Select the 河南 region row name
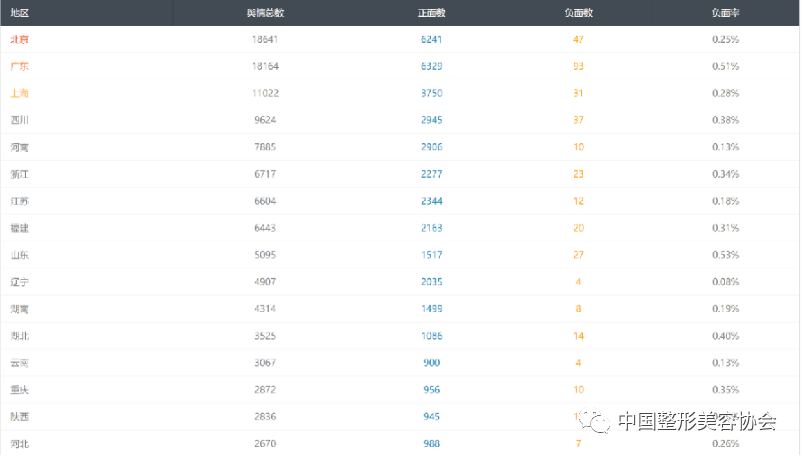 click(x=19, y=147)
